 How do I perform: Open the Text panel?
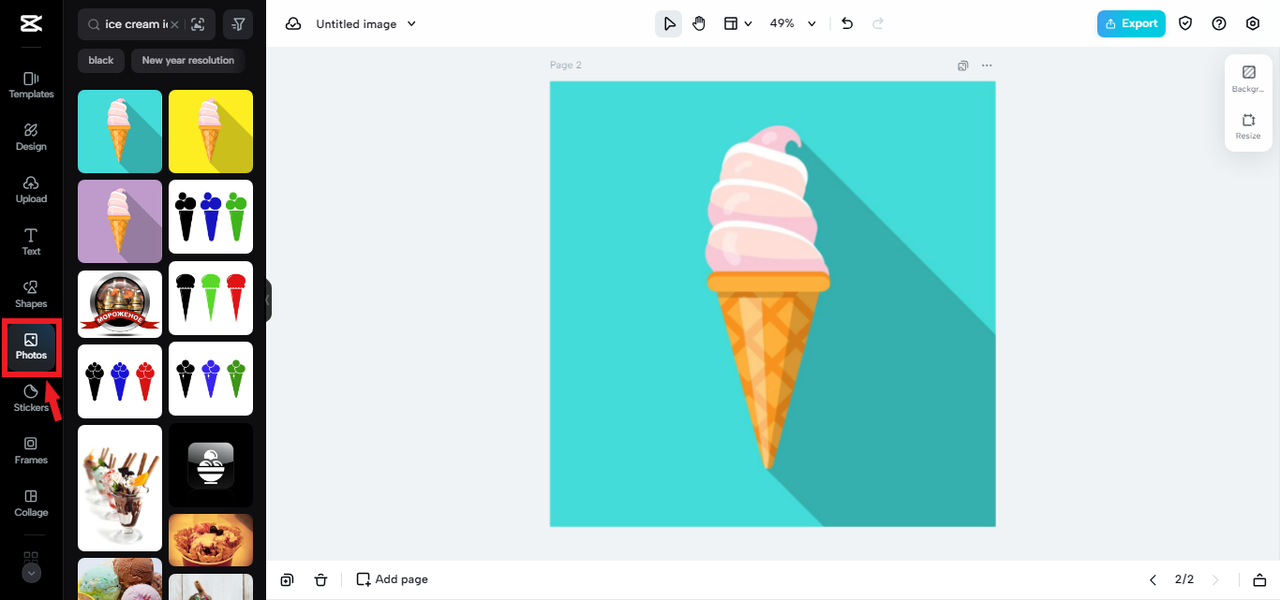pyautogui.click(x=31, y=241)
